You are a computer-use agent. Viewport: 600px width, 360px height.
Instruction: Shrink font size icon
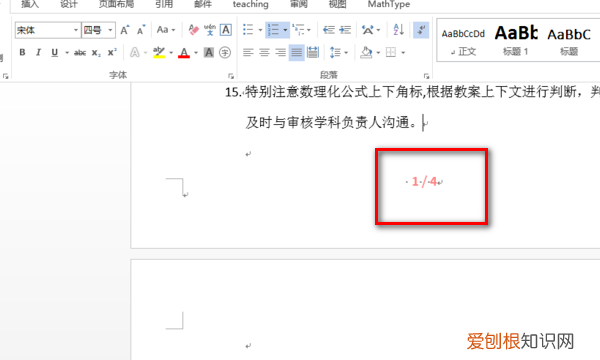[141, 30]
